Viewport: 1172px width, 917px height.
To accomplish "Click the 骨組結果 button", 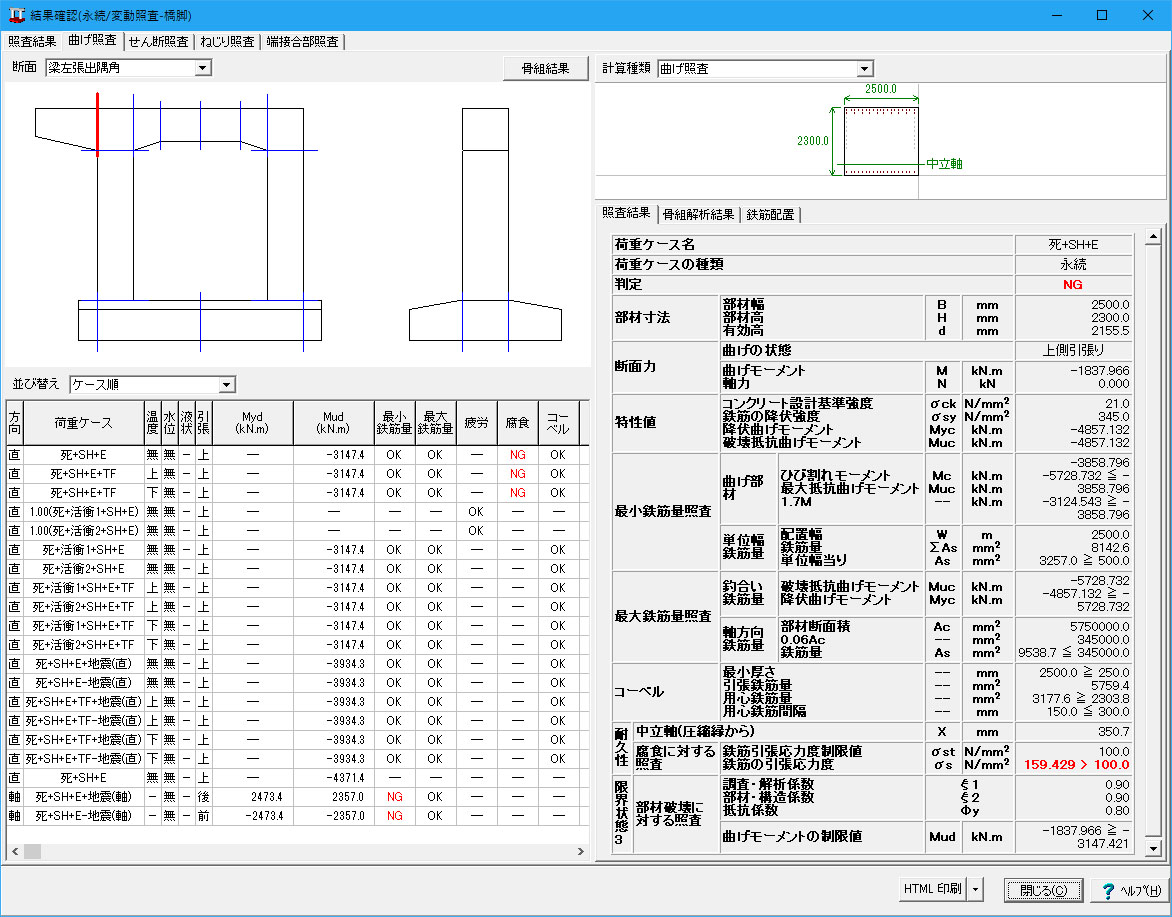I will [x=545, y=69].
